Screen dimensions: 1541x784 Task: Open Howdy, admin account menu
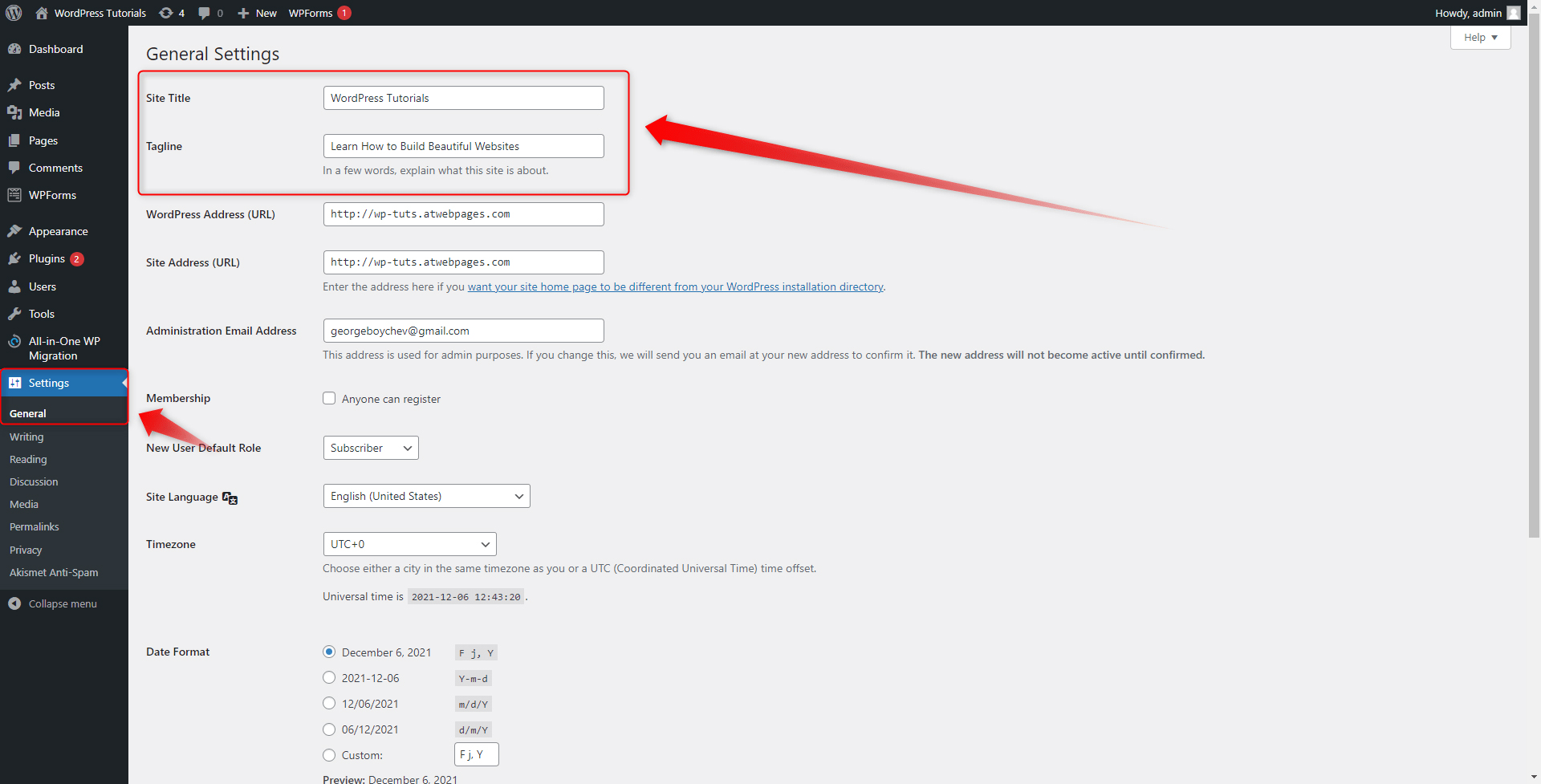[1477, 13]
